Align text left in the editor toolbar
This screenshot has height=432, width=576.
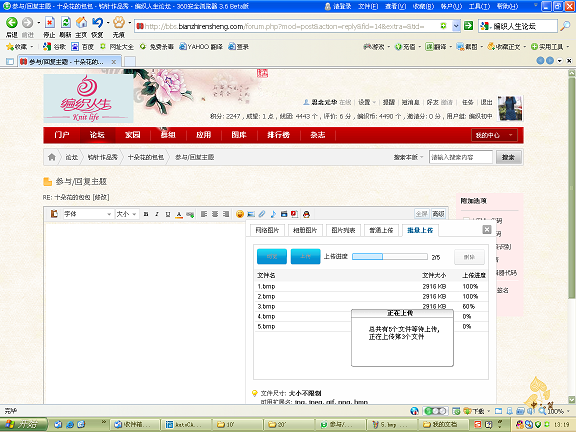(204, 214)
